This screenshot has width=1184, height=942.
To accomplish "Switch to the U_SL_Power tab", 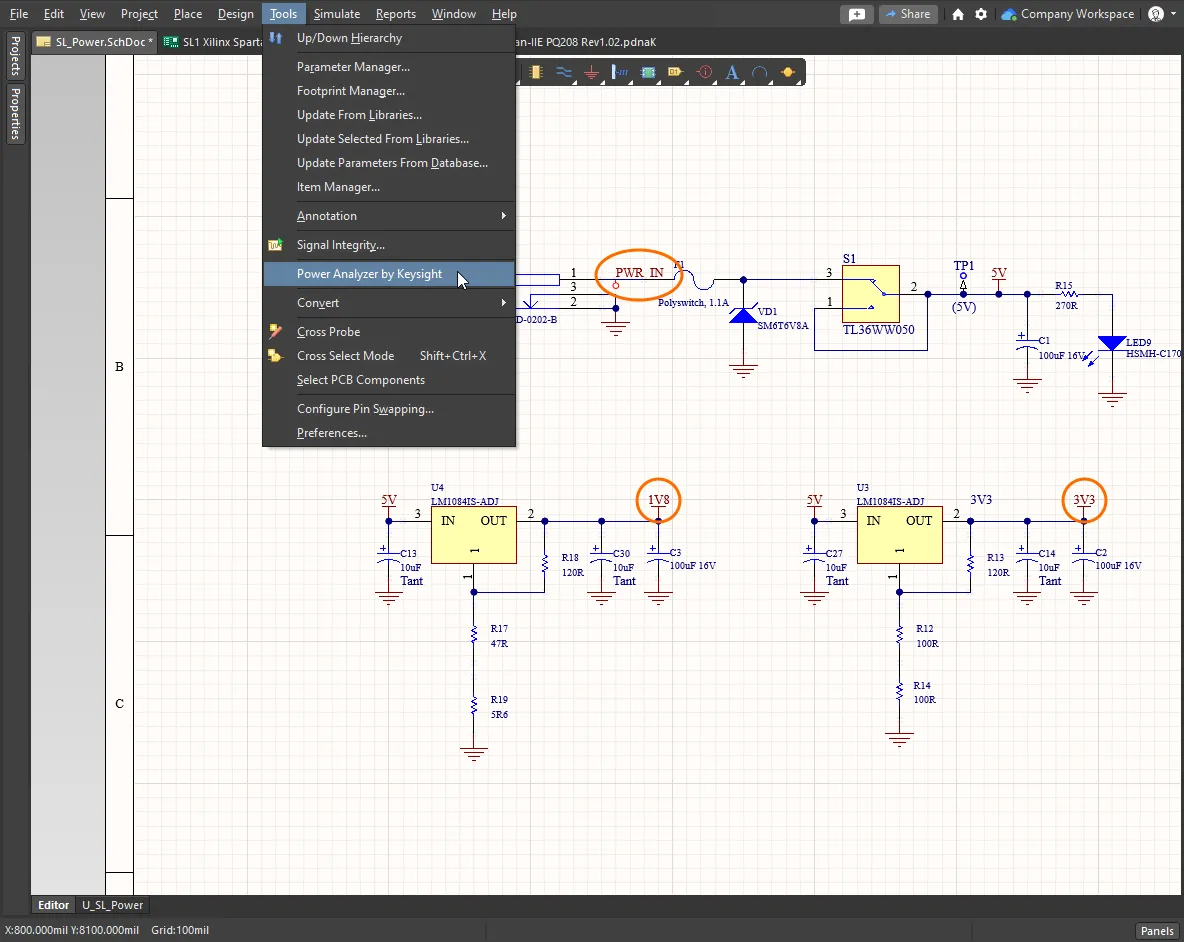I will pos(113,905).
